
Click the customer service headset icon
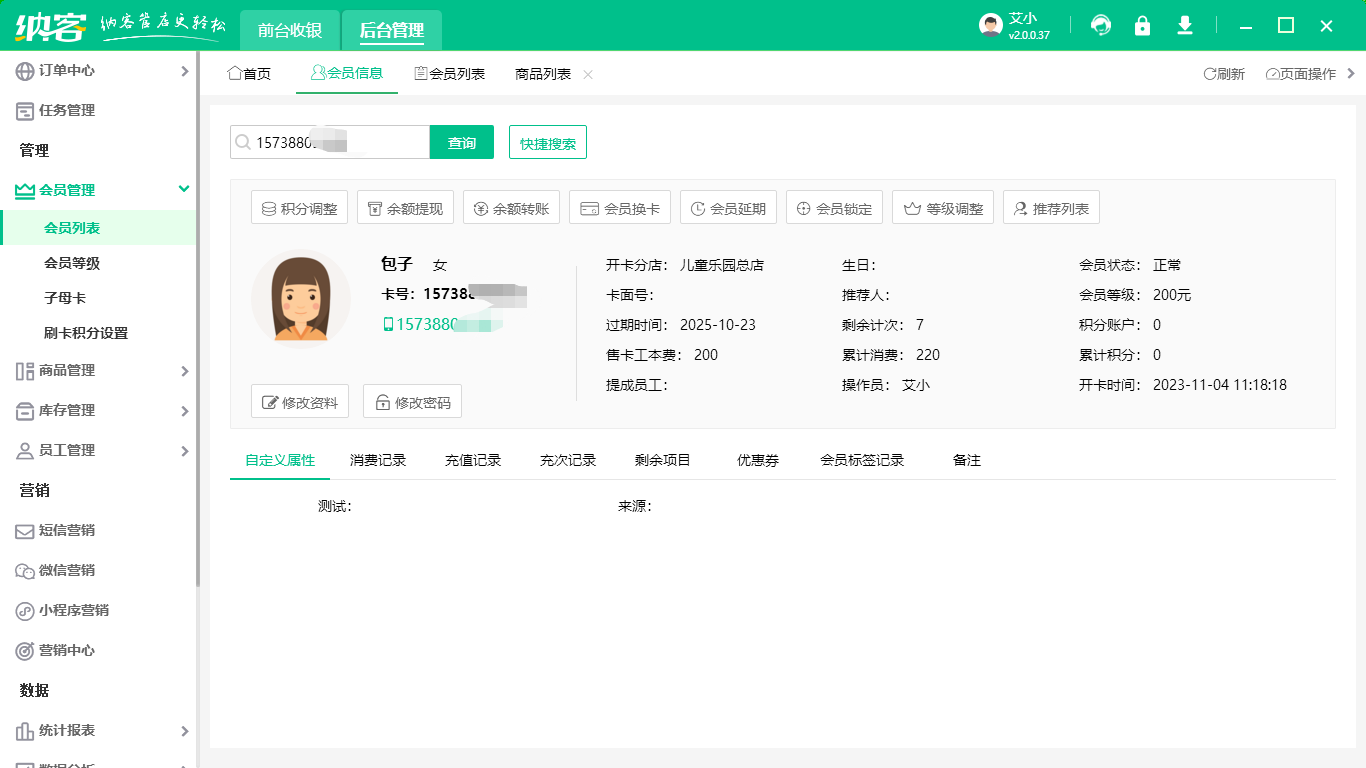[x=1101, y=26]
